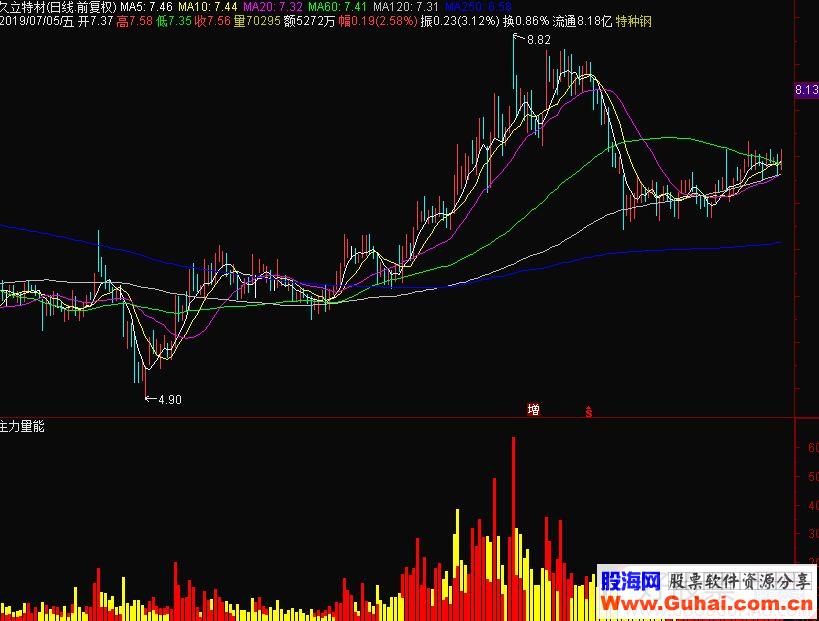Click the turnover amount 额5272万

point(309,21)
